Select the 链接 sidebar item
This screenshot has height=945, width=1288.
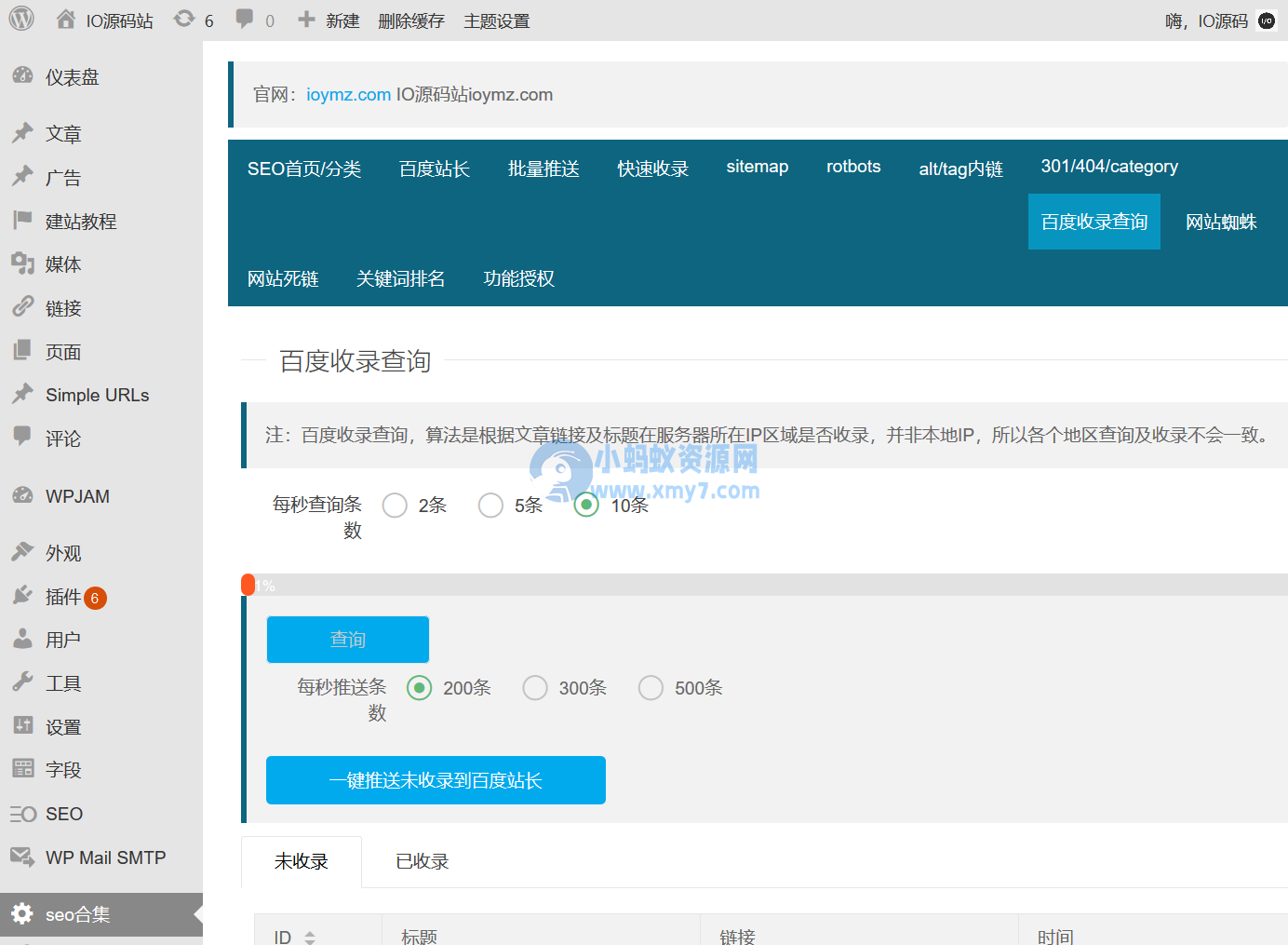pyautogui.click(x=61, y=307)
